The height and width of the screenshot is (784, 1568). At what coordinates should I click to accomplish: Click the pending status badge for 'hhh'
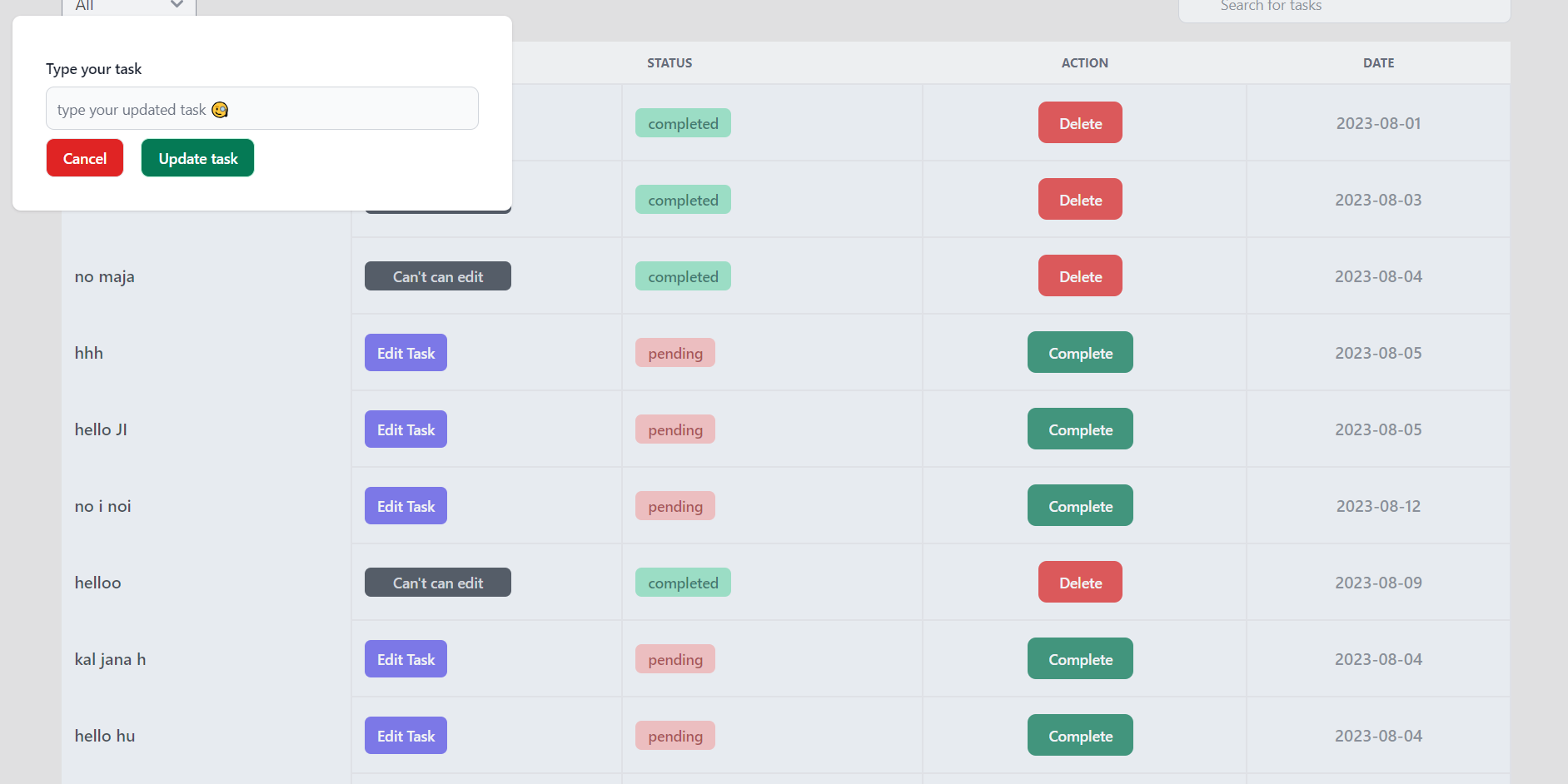pyautogui.click(x=675, y=353)
